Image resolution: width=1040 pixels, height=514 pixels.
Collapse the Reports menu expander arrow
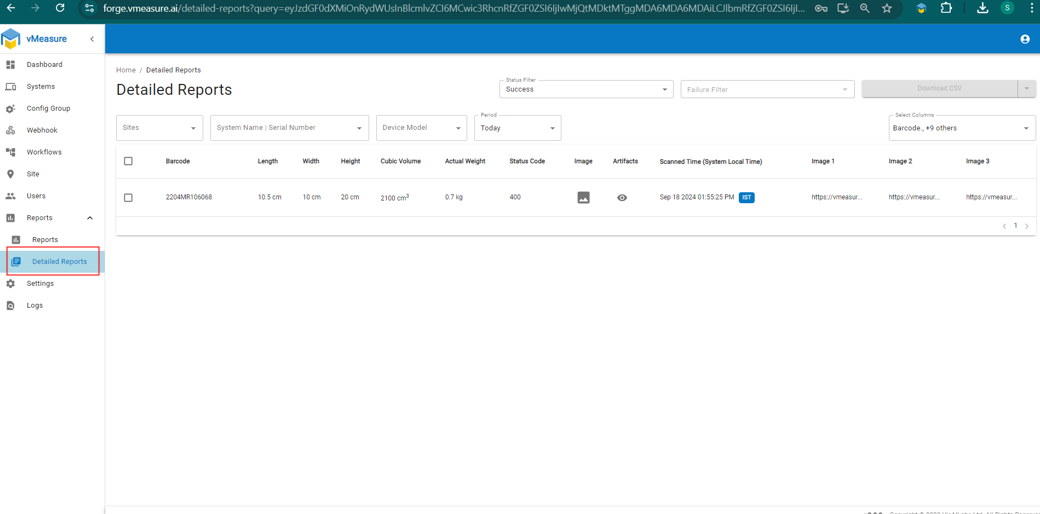(x=90, y=218)
